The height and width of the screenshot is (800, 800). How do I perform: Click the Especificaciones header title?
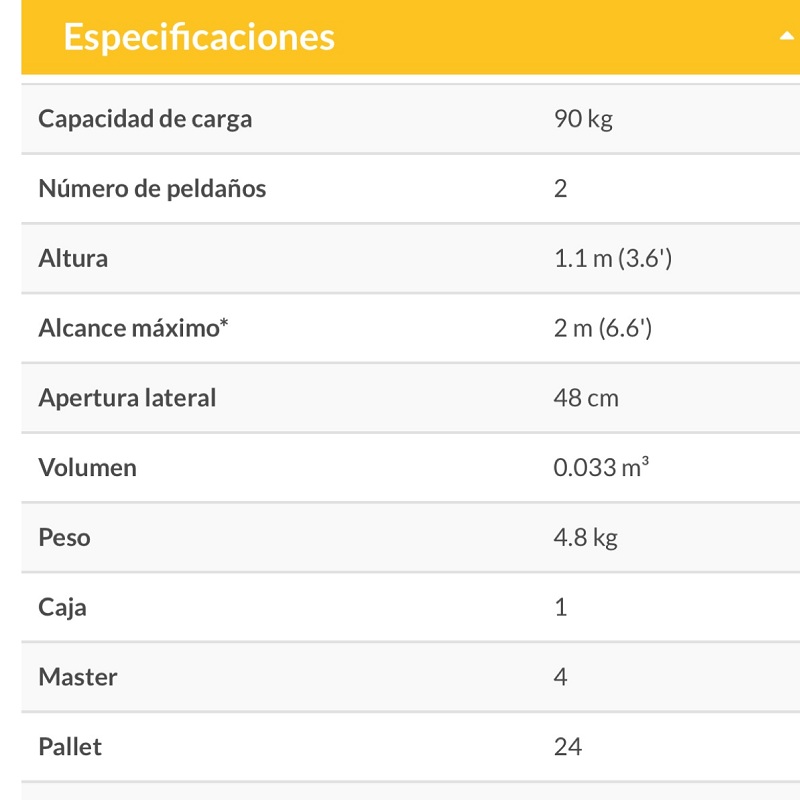click(198, 37)
